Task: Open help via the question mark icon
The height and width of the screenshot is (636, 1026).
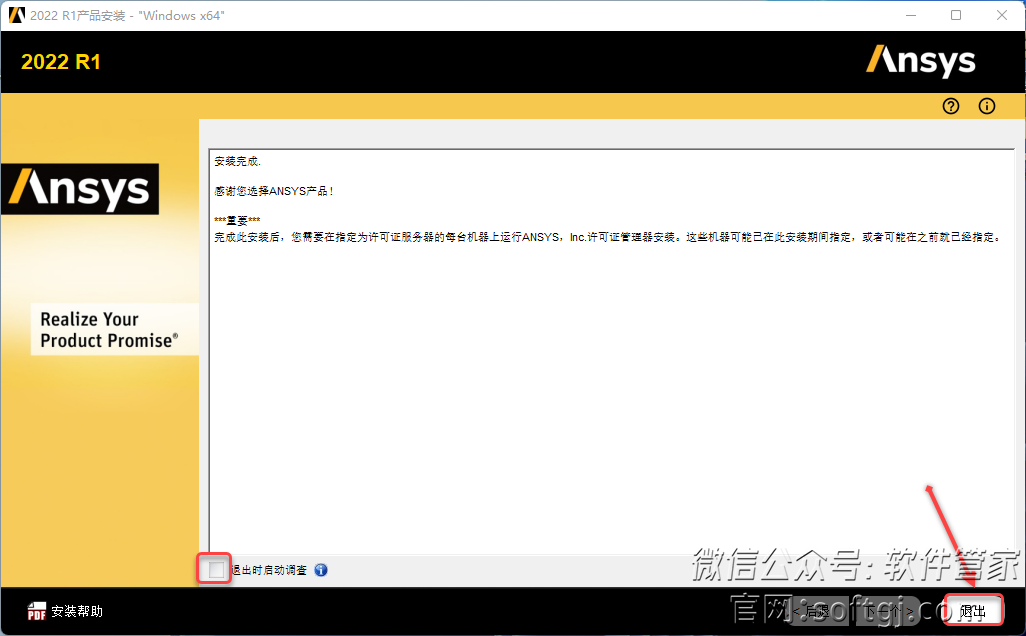Action: (x=951, y=106)
